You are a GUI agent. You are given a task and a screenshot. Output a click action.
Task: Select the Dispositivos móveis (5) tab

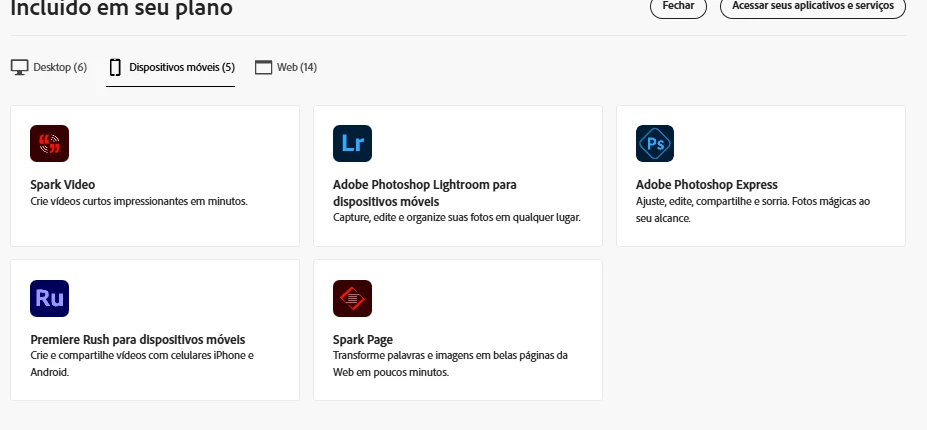pos(171,67)
